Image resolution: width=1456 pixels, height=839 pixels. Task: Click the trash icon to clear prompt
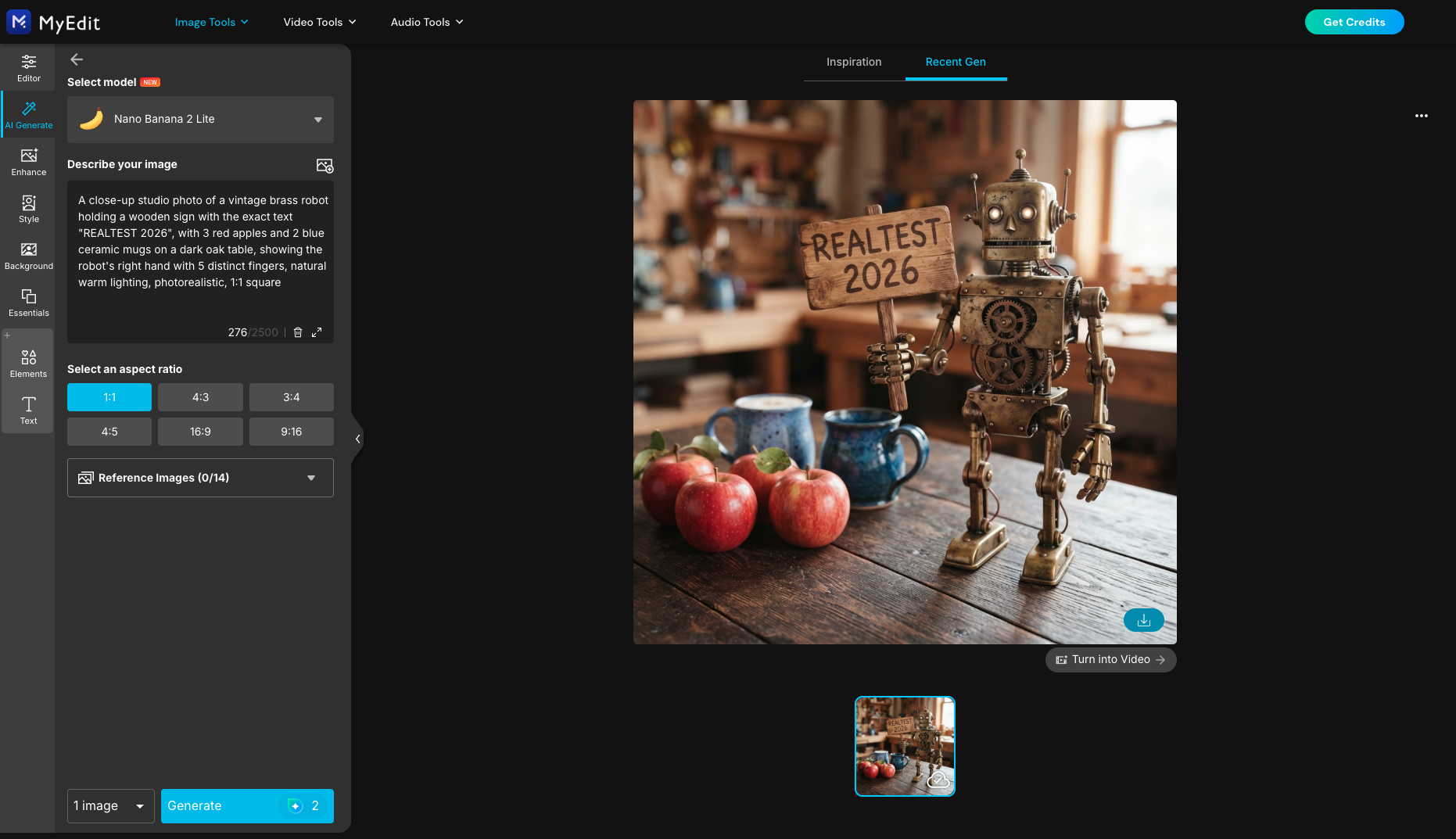[x=298, y=332]
